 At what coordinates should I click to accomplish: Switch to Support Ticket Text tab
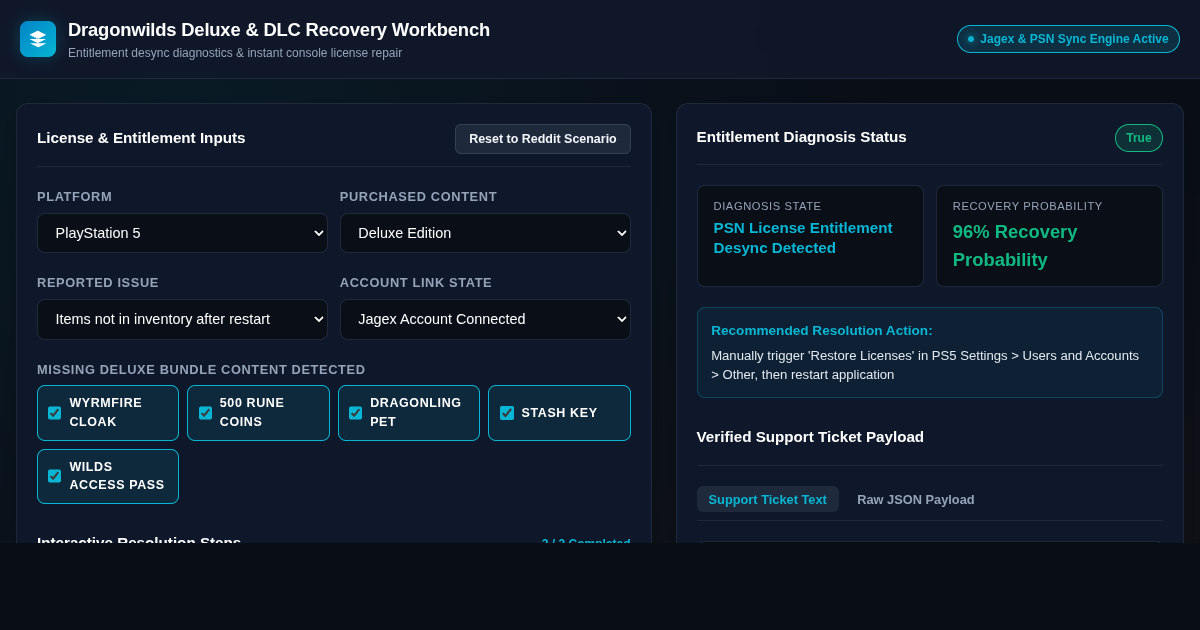click(768, 499)
